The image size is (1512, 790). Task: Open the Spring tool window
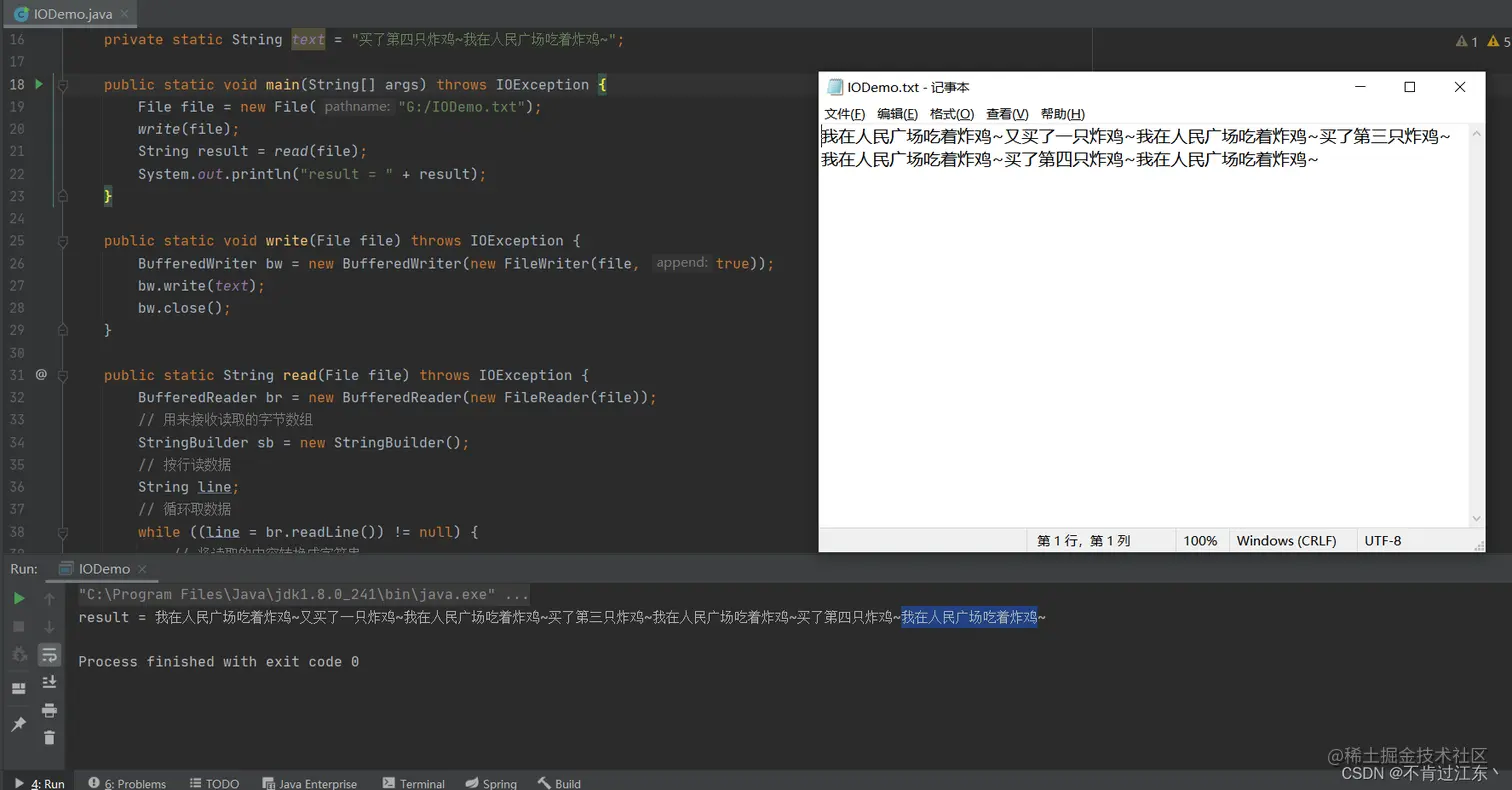coord(491,783)
